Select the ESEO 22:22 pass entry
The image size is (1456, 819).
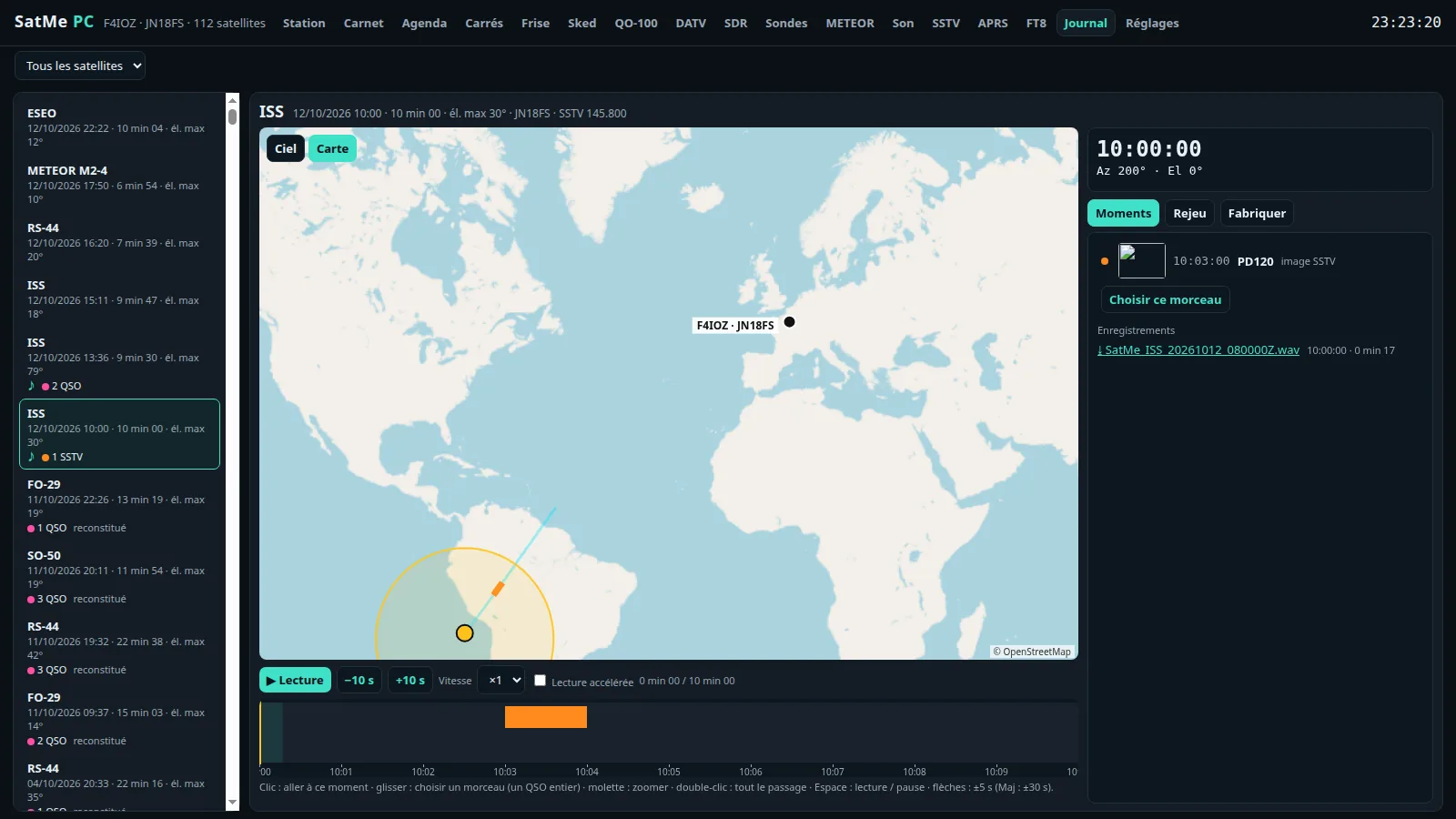click(119, 127)
